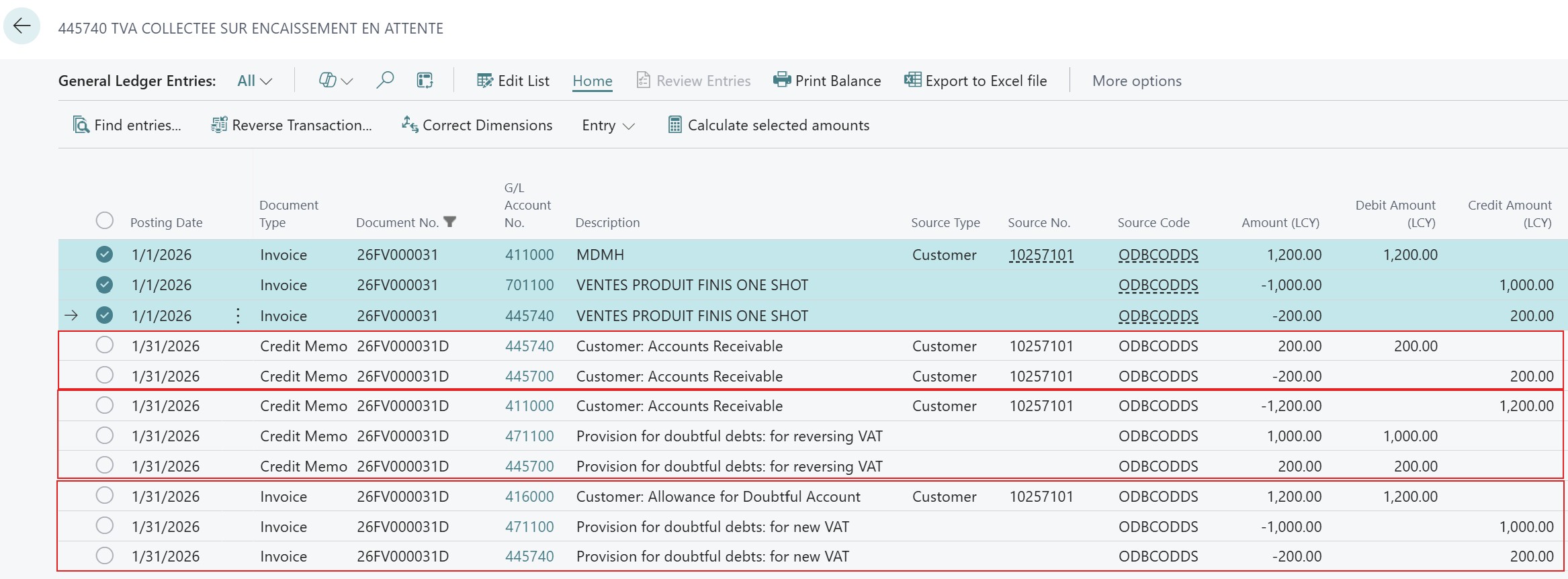Click Print Balance printer icon
1568x579 pixels.
[x=781, y=81]
